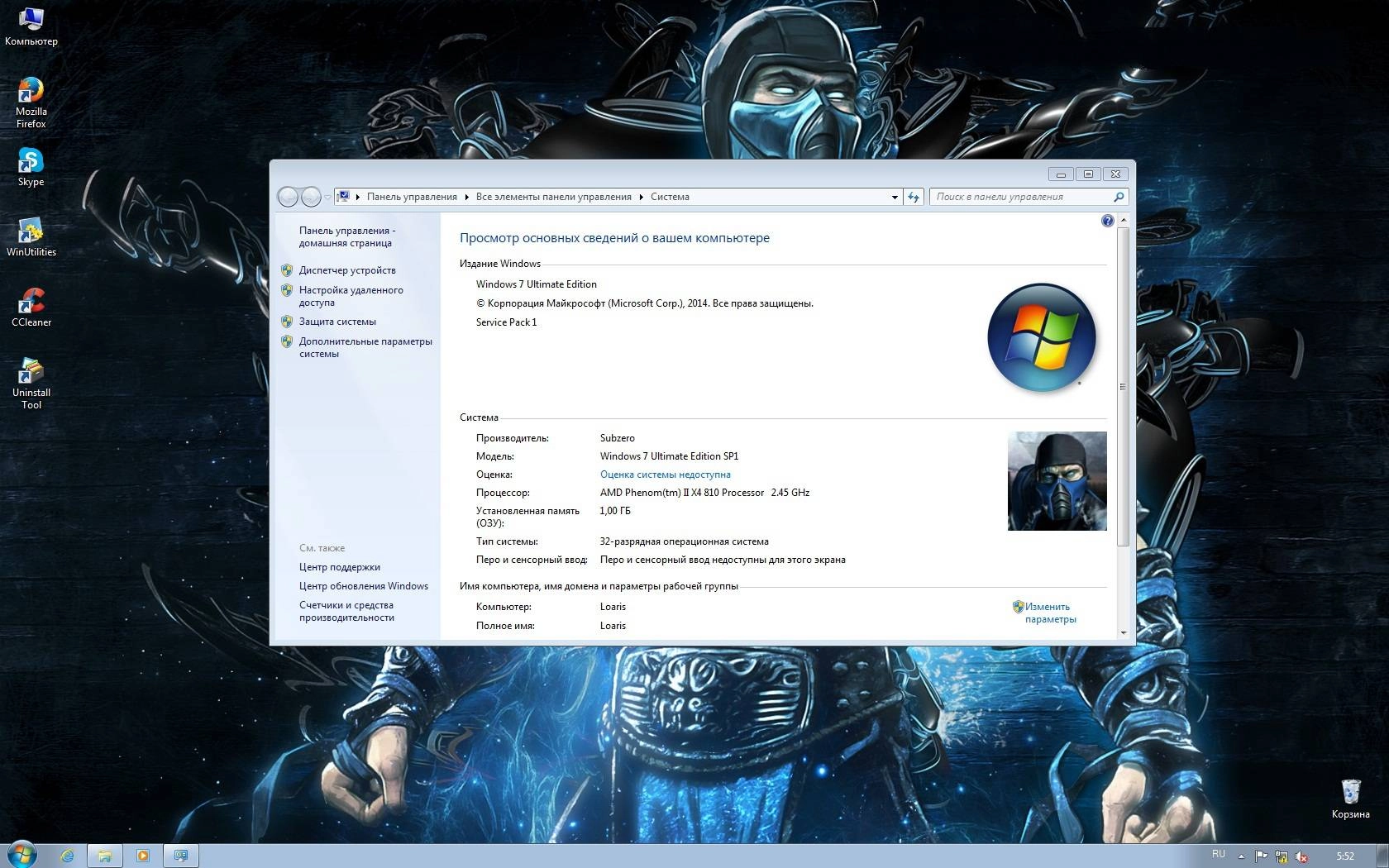Click the search magnifier icon

pos(1119,197)
